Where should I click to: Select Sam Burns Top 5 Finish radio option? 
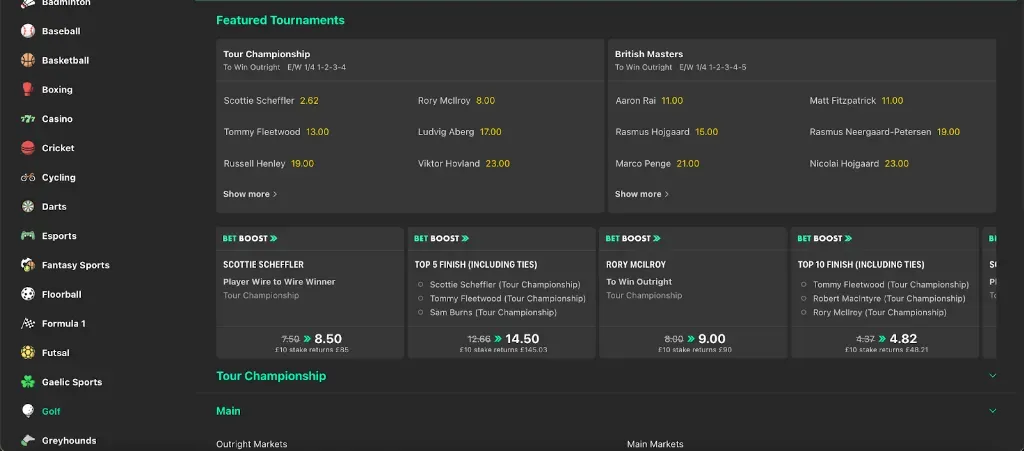tap(421, 313)
